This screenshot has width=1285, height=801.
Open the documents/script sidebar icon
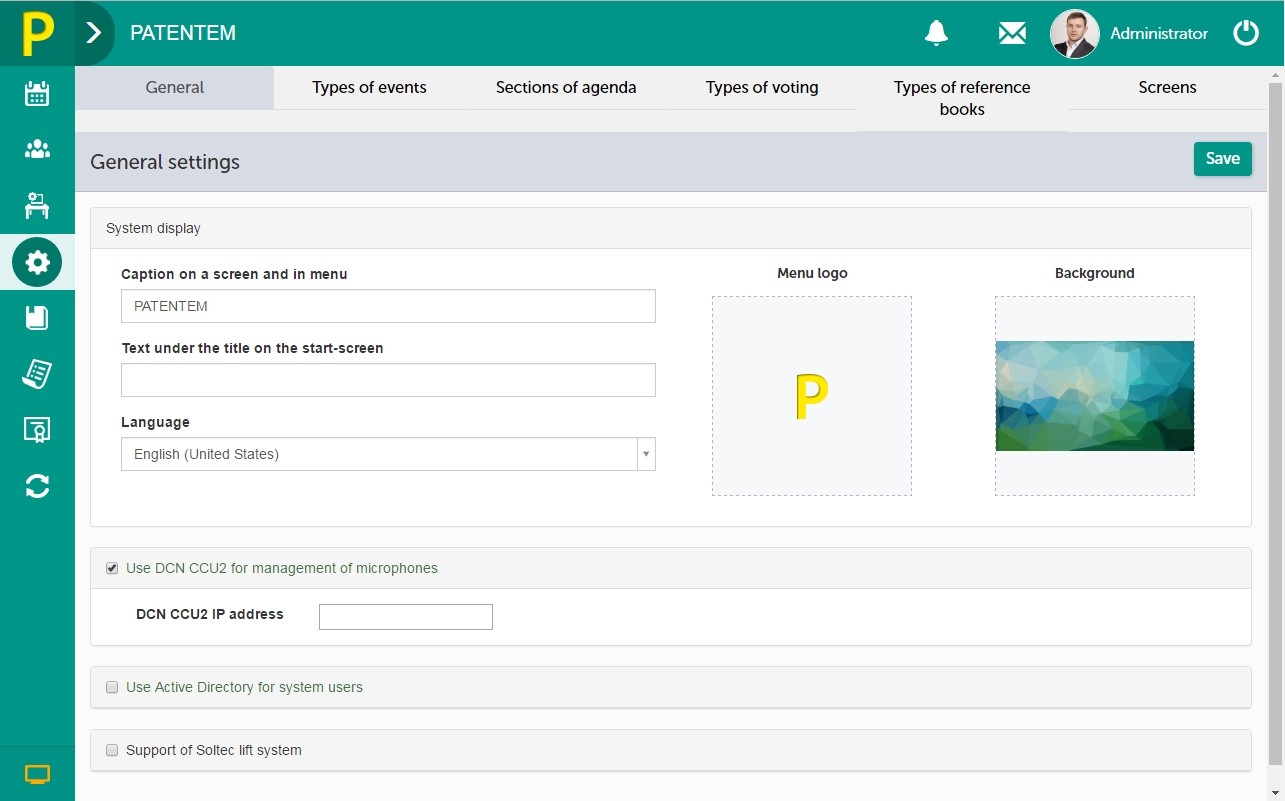[x=37, y=374]
